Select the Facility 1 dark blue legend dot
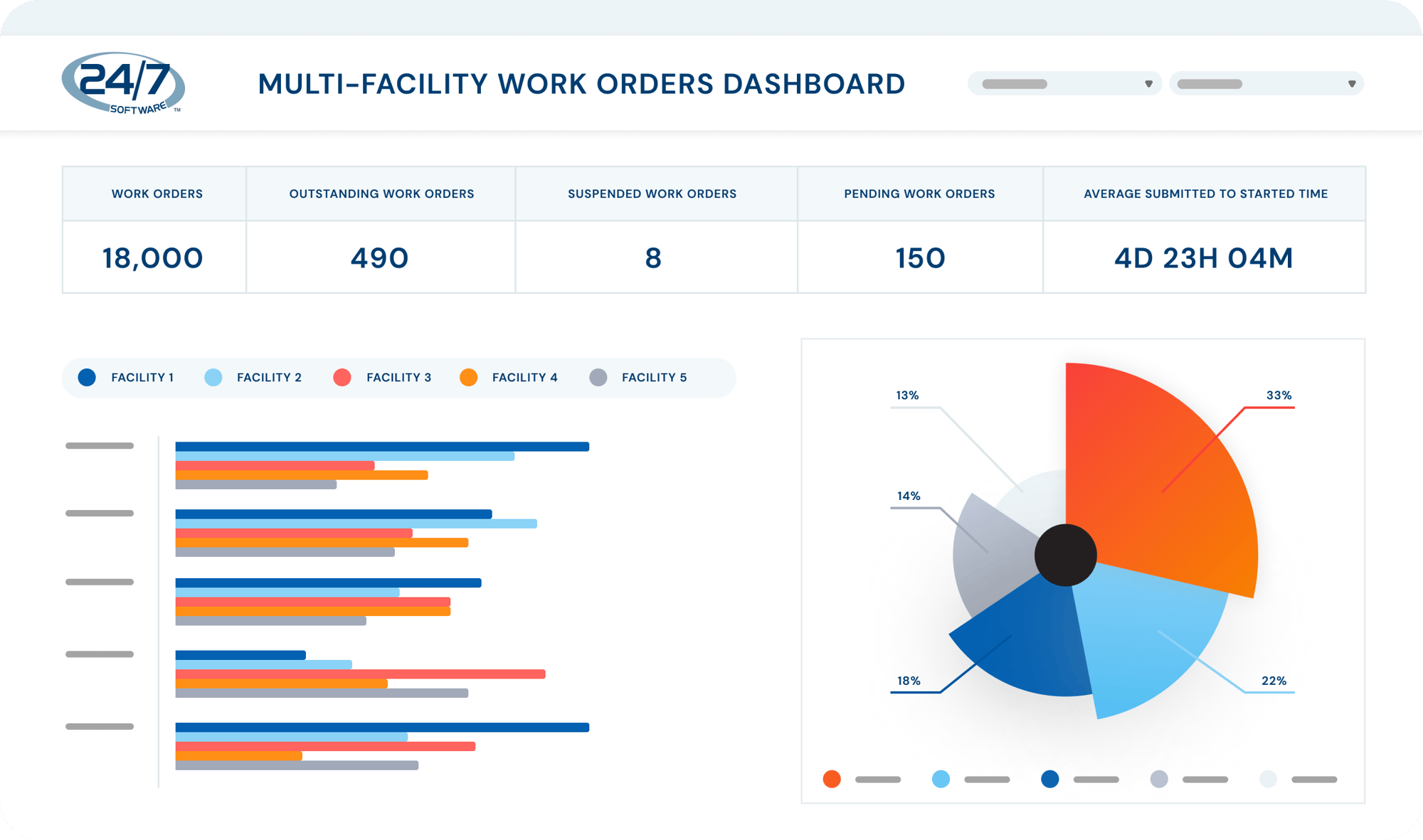The height and width of the screenshot is (840, 1423). [x=88, y=378]
